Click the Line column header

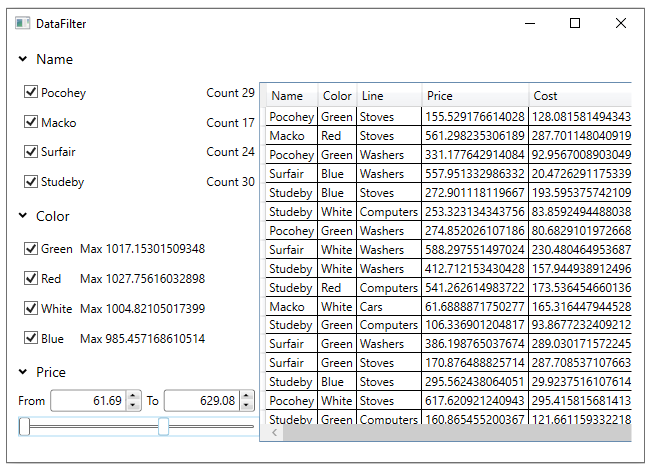[372, 96]
